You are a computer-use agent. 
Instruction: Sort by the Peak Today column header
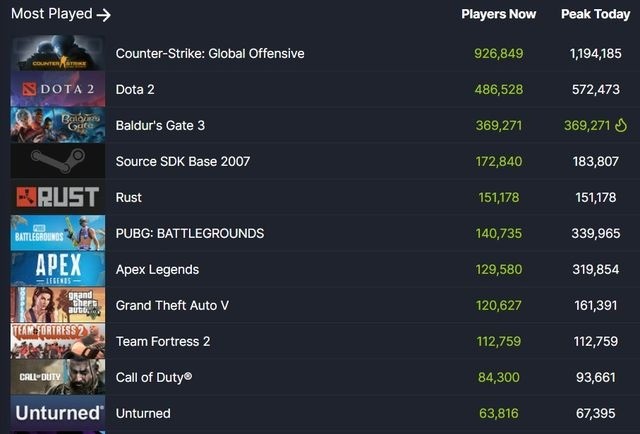[595, 14]
